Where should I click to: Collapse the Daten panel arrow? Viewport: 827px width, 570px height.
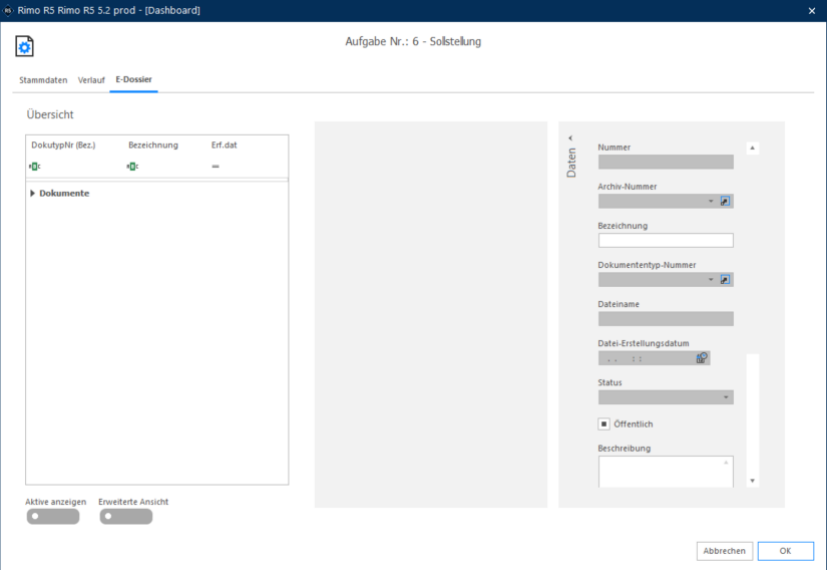[x=570, y=138]
